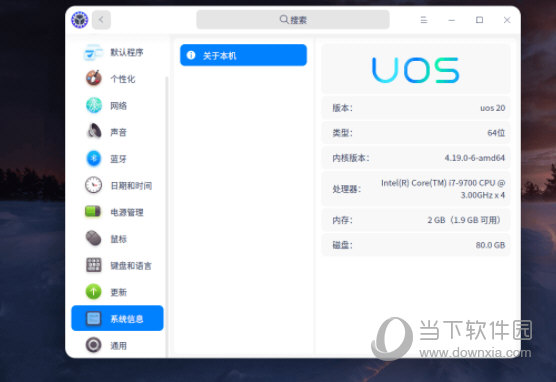
Task: Click the '处理器:' label
Action: [x=346, y=189]
